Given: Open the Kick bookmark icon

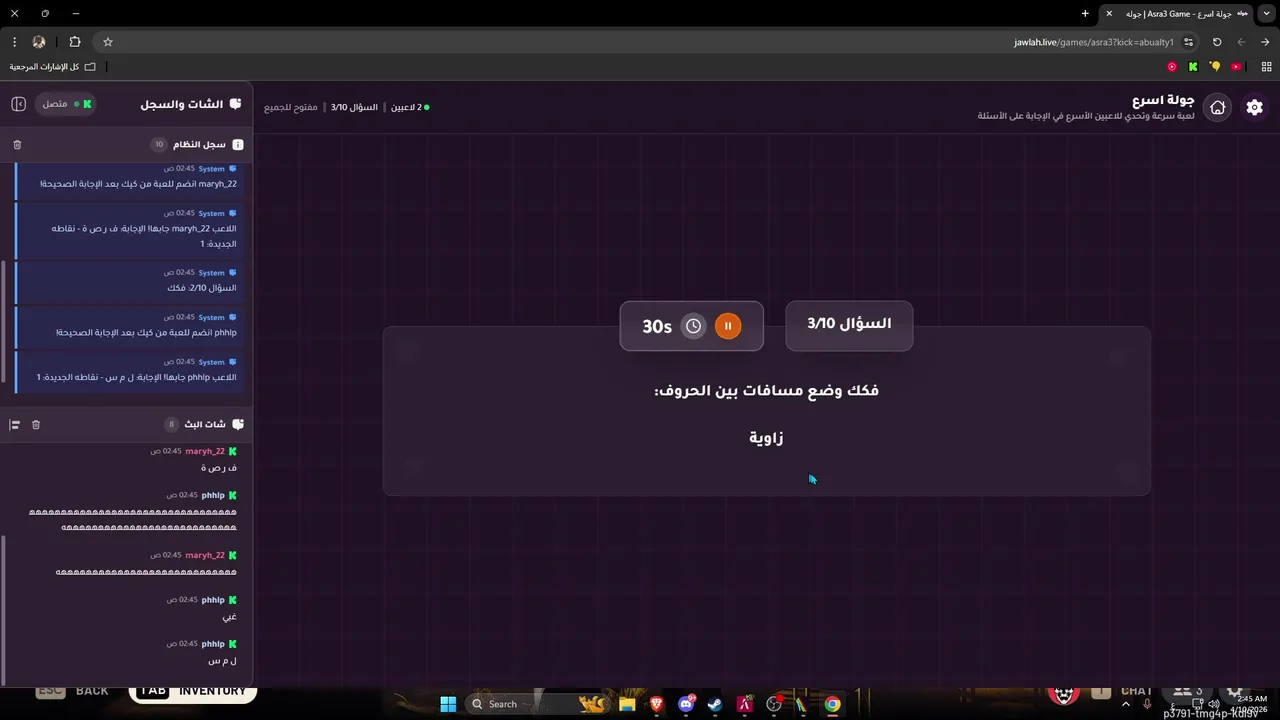Looking at the screenshot, I should [x=1193, y=67].
